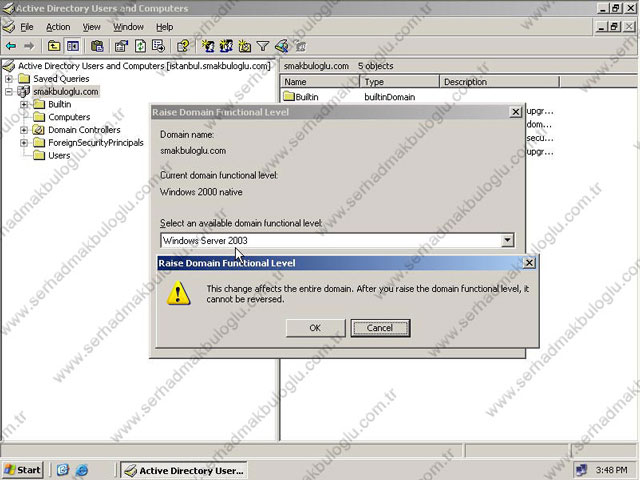The height and width of the screenshot is (480, 640).
Task: Open the Help menu
Action: [164, 27]
